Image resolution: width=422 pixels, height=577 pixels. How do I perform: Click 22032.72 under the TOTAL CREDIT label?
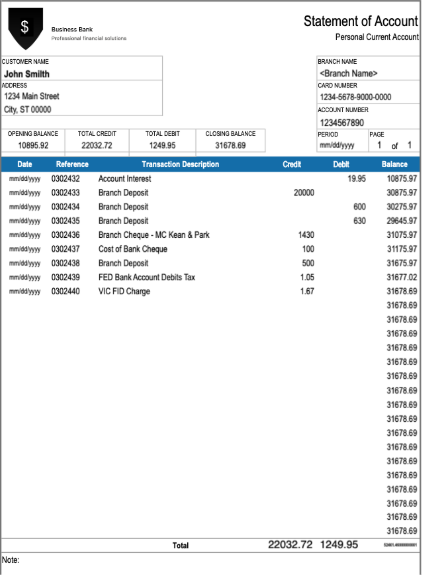(97, 145)
